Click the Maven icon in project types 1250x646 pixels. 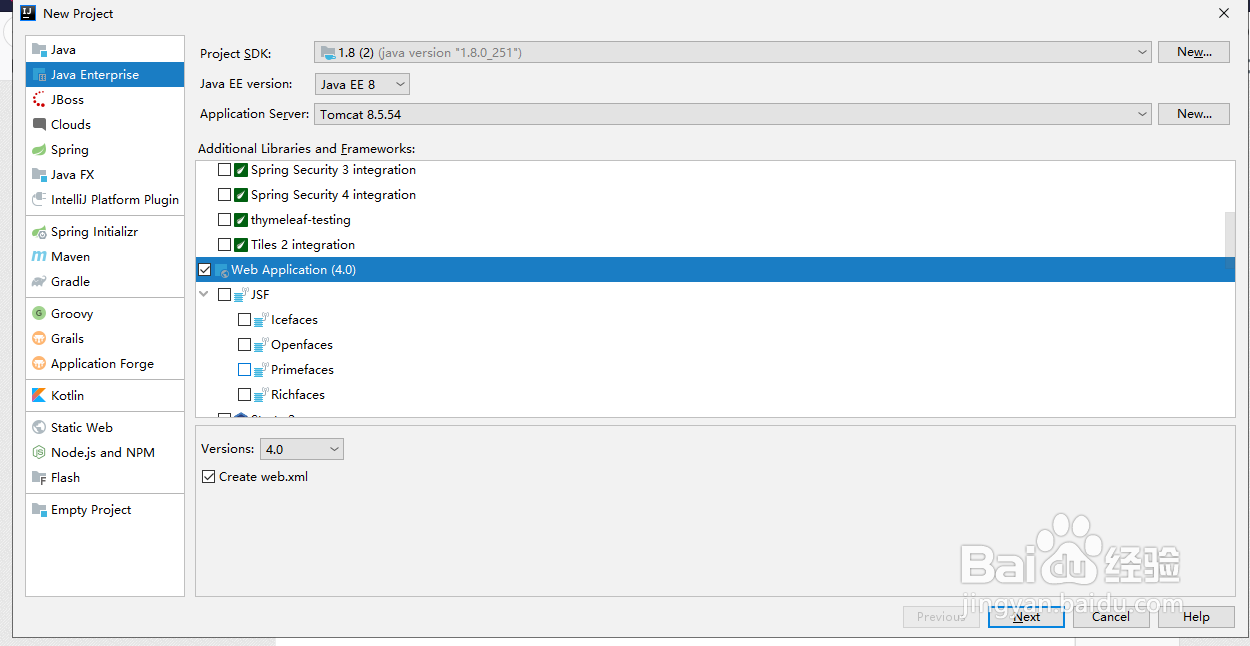pyautogui.click(x=39, y=257)
